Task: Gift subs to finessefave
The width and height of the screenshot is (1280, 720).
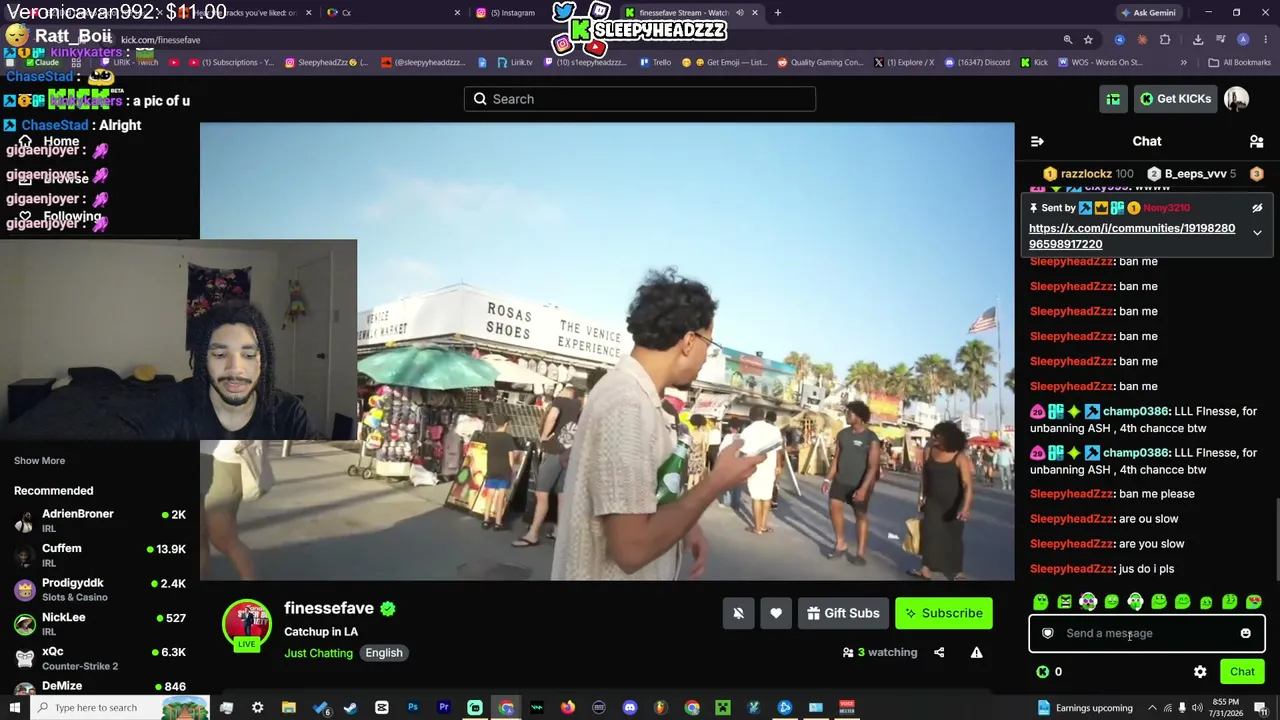Action: [x=843, y=613]
